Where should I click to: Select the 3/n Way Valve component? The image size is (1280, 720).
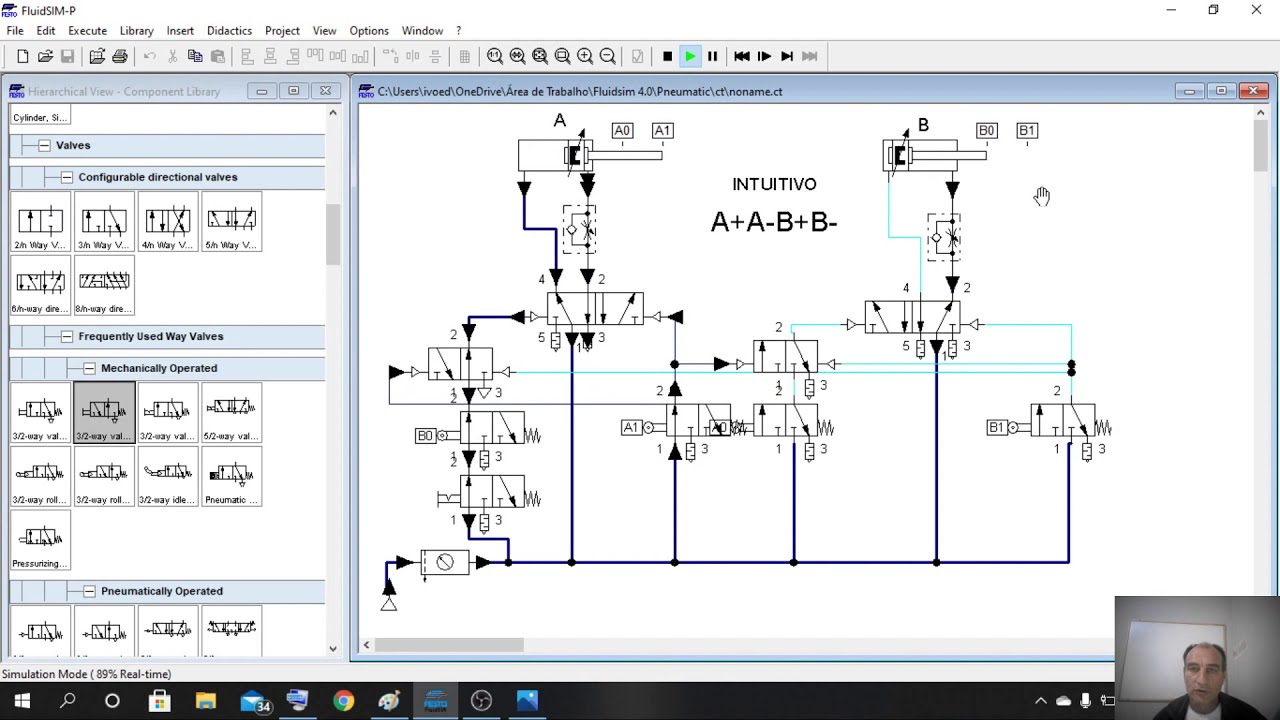104,223
